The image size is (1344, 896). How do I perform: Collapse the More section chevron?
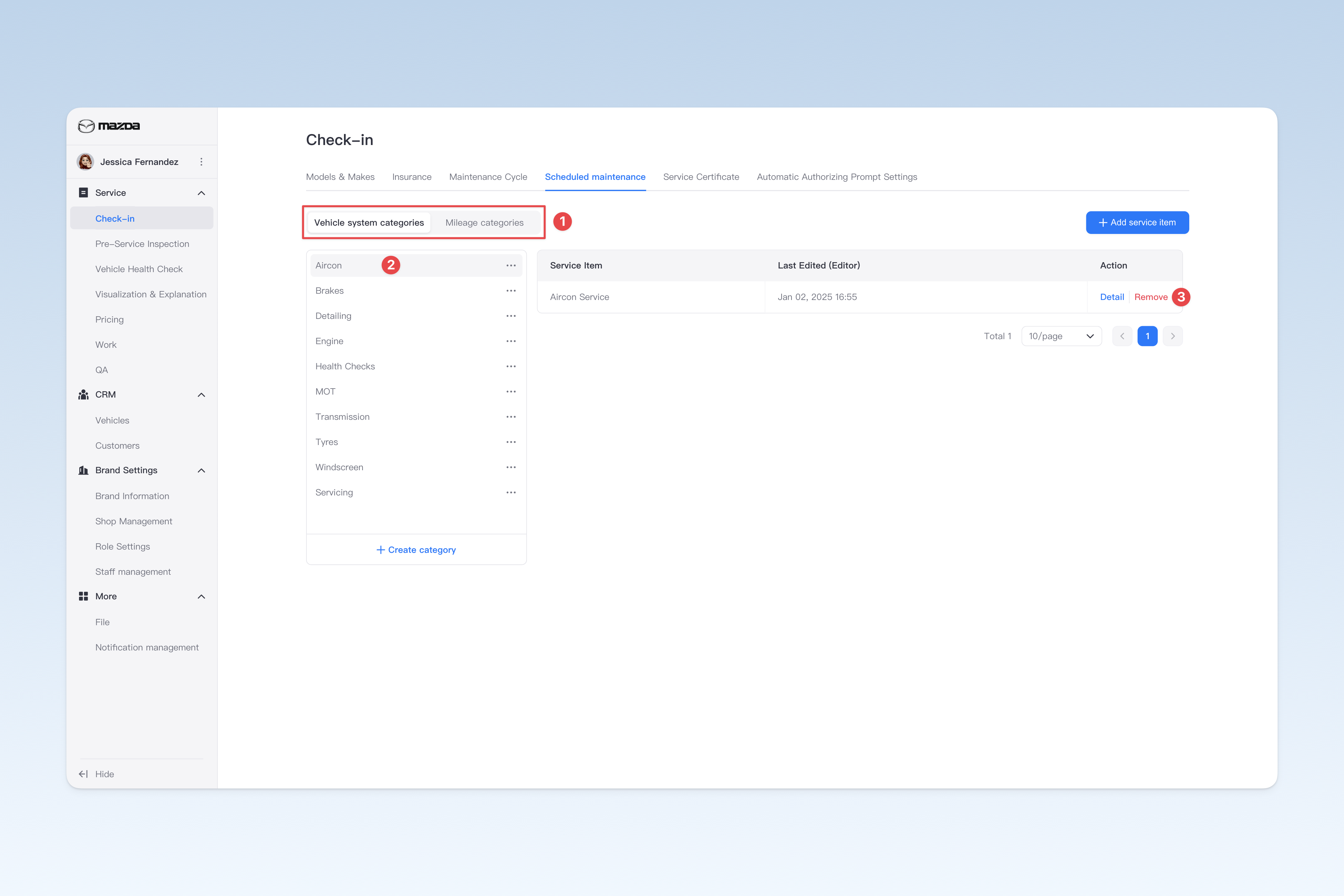201,597
